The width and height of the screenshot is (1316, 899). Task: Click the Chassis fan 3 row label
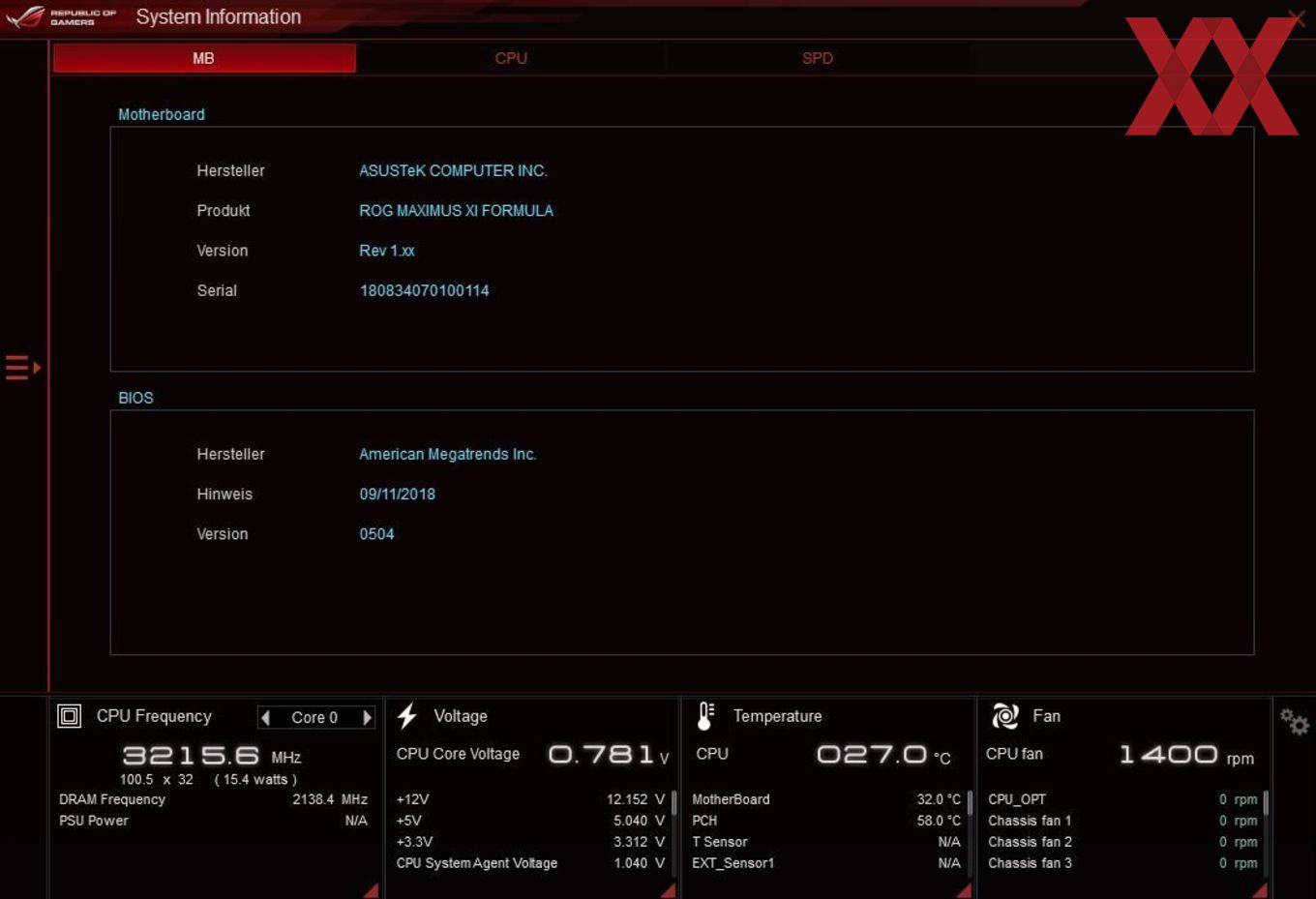(x=1030, y=864)
